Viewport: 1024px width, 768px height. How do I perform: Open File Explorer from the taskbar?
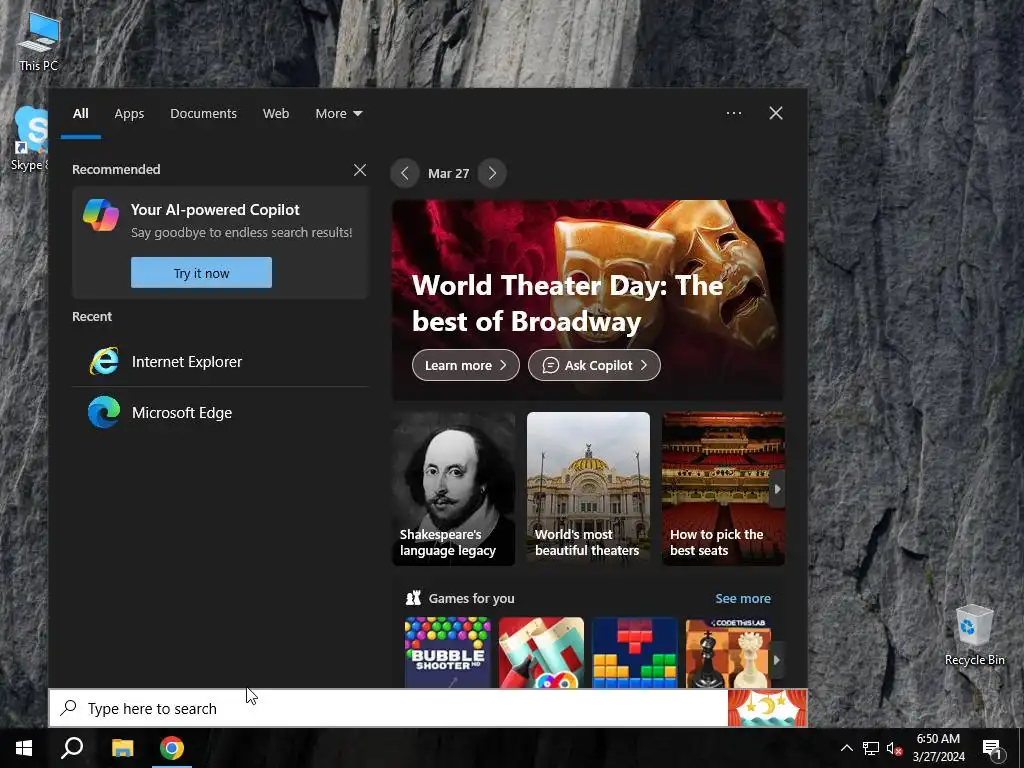coord(122,748)
